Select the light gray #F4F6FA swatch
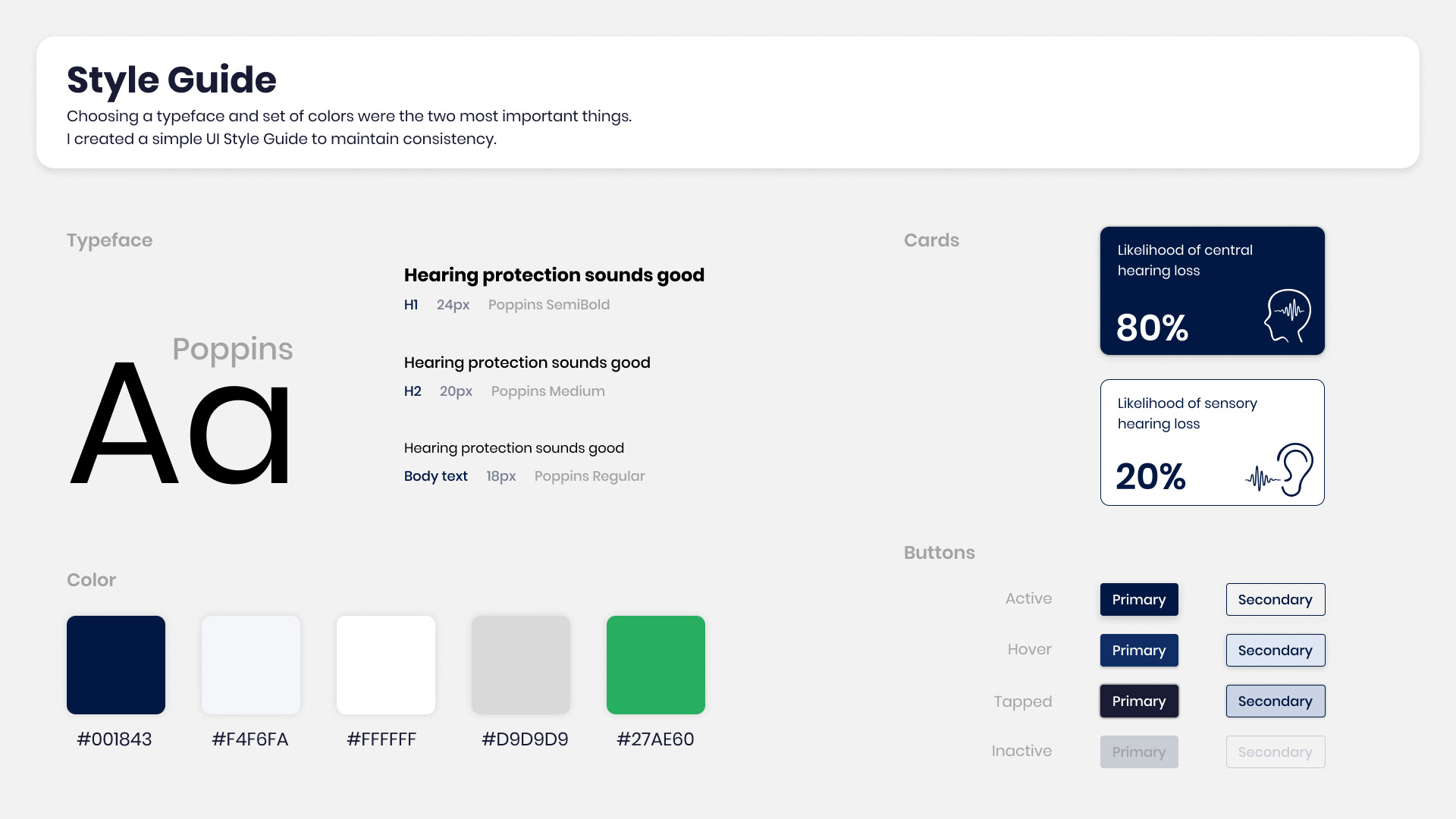This screenshot has height=819, width=1456. (x=251, y=665)
